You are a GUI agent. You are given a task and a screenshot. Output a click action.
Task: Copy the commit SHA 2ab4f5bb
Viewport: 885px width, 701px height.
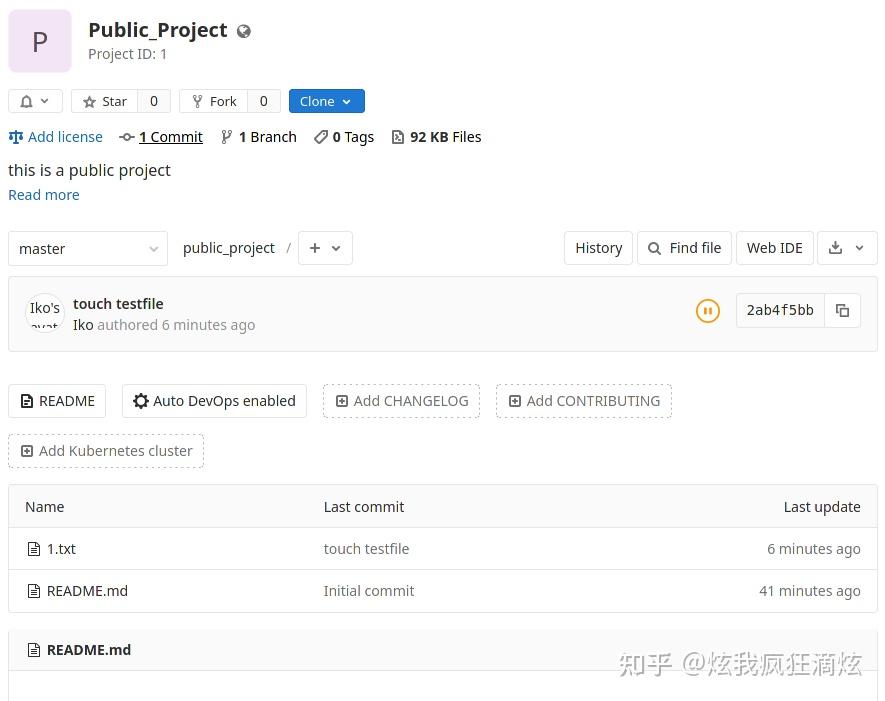pyautogui.click(x=842, y=310)
